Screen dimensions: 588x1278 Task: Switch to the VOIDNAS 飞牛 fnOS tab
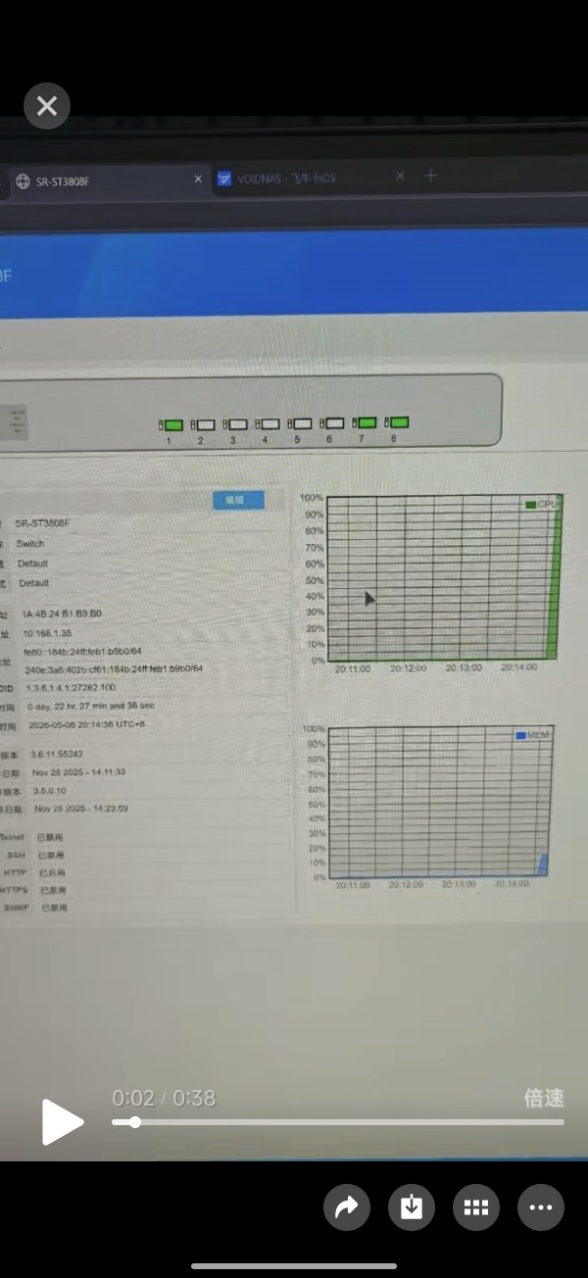(310, 179)
